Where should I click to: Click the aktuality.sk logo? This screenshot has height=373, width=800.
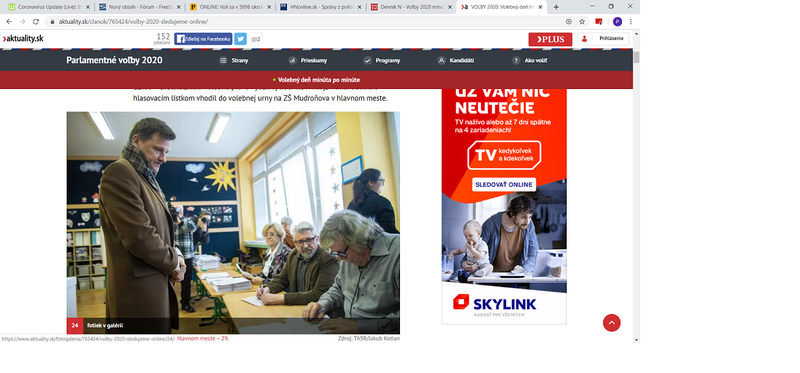pyautogui.click(x=23, y=39)
